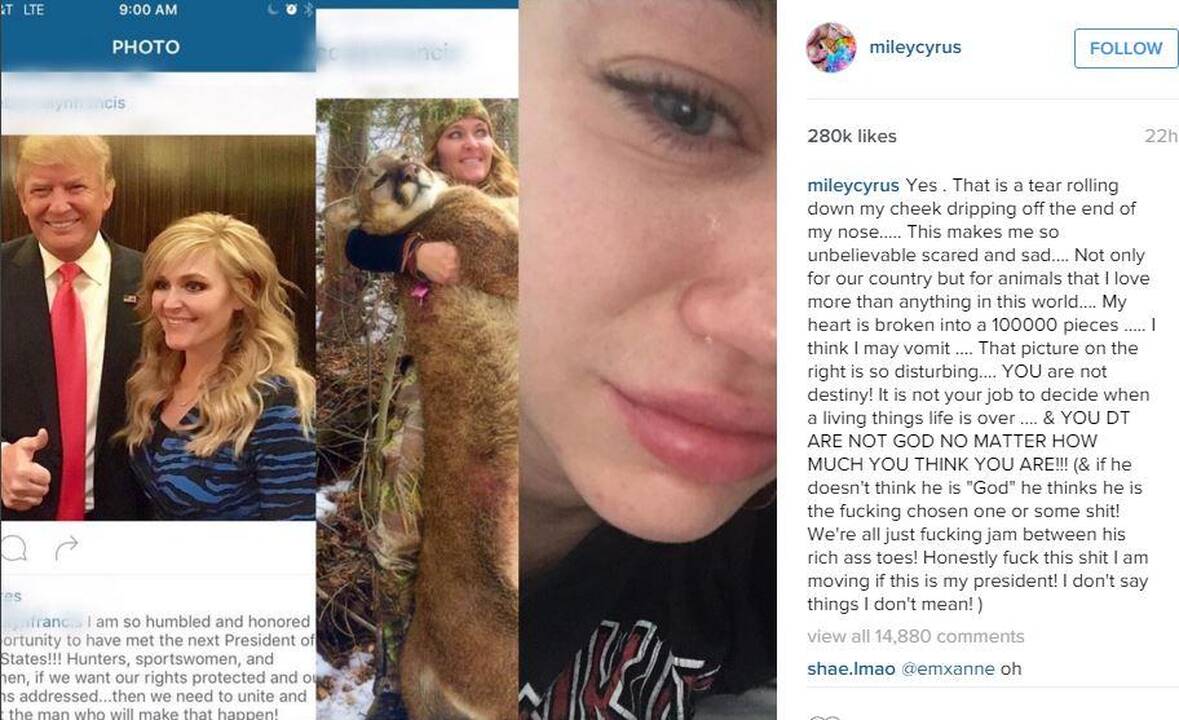Click mileycyrus name starting the caption

coord(853,185)
